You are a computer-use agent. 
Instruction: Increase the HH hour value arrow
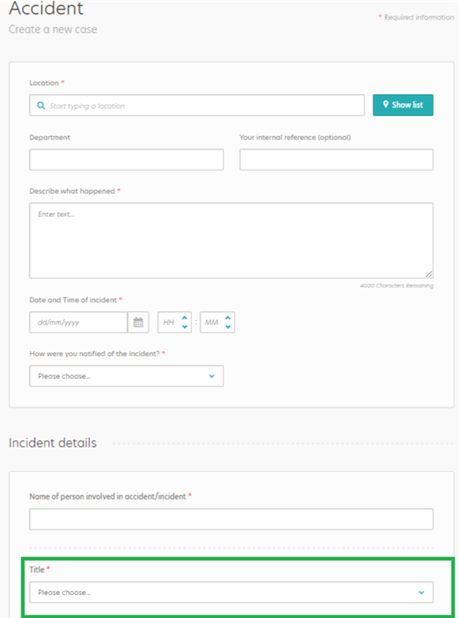(184, 318)
